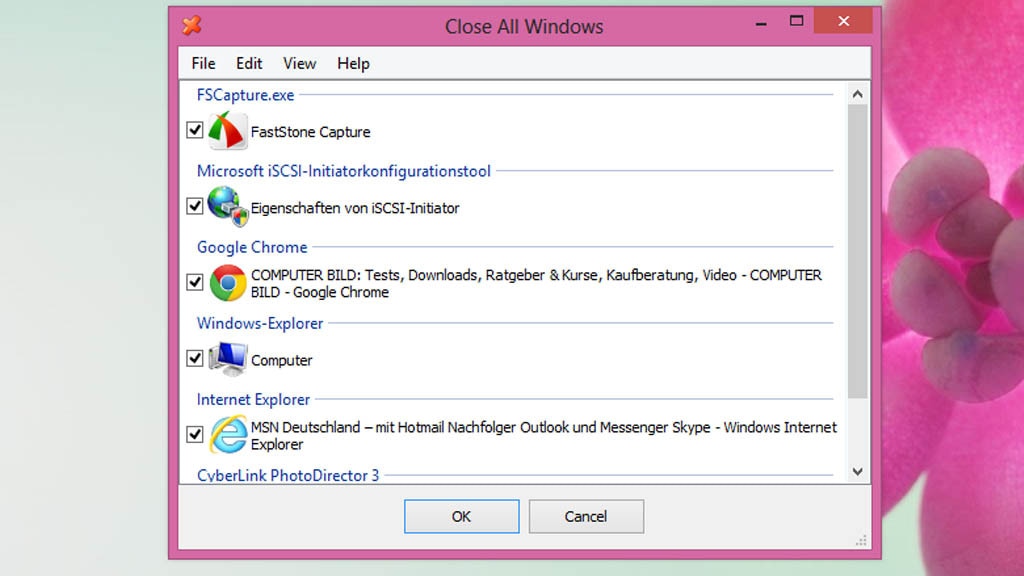Screen dimensions: 1024x576
Task: Click the Internet Explorer icon
Action: tap(229, 435)
